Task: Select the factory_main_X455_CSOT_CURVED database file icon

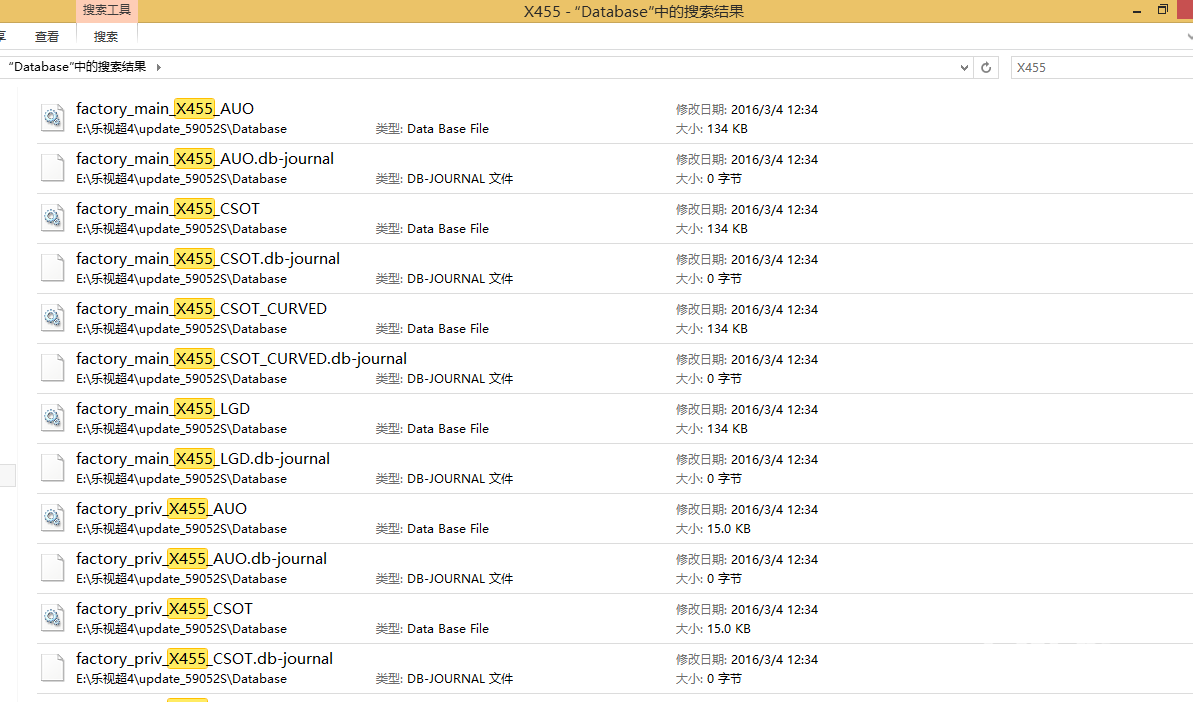Action: (52, 318)
